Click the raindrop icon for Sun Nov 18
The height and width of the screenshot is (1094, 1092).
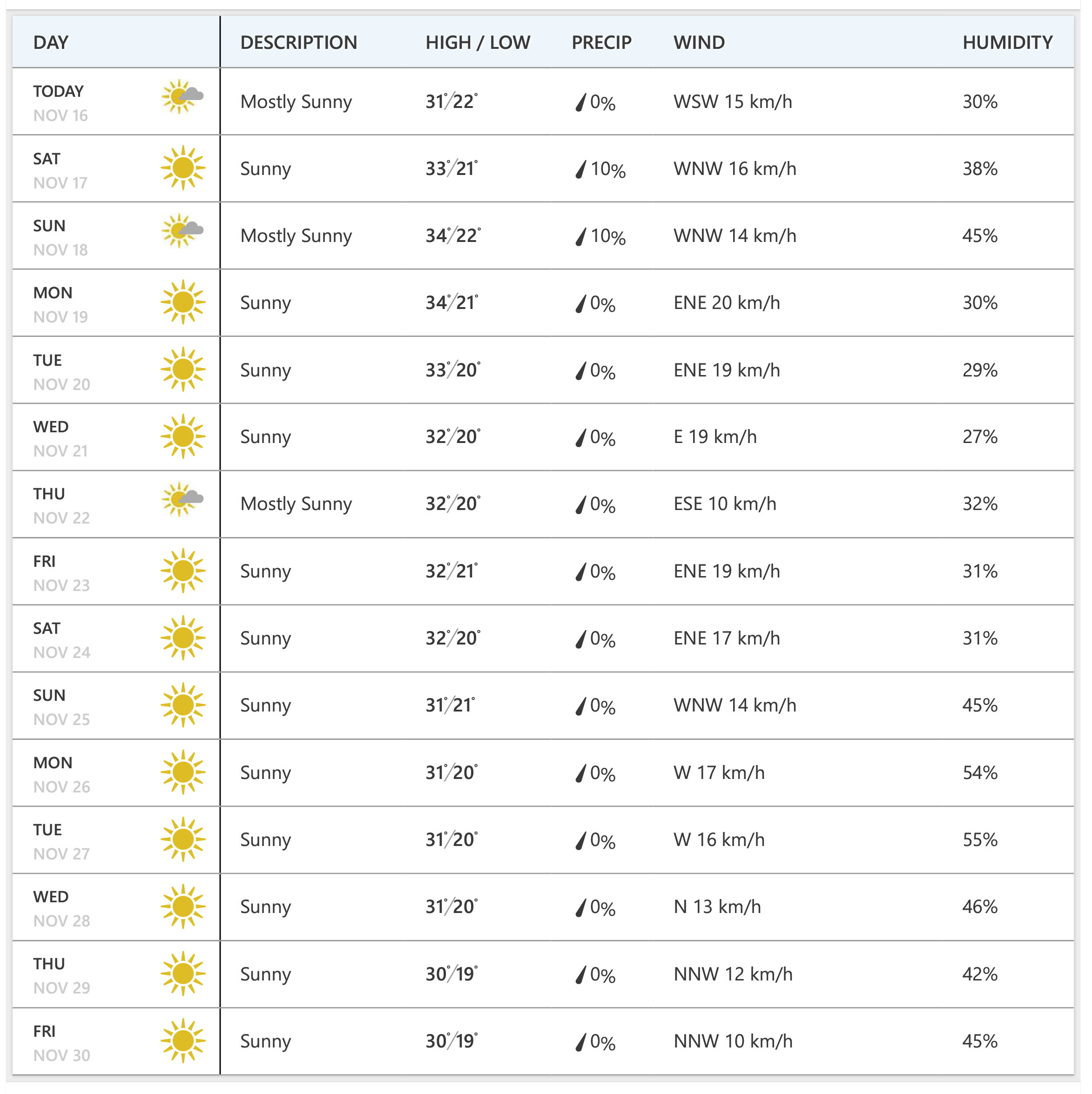580,237
